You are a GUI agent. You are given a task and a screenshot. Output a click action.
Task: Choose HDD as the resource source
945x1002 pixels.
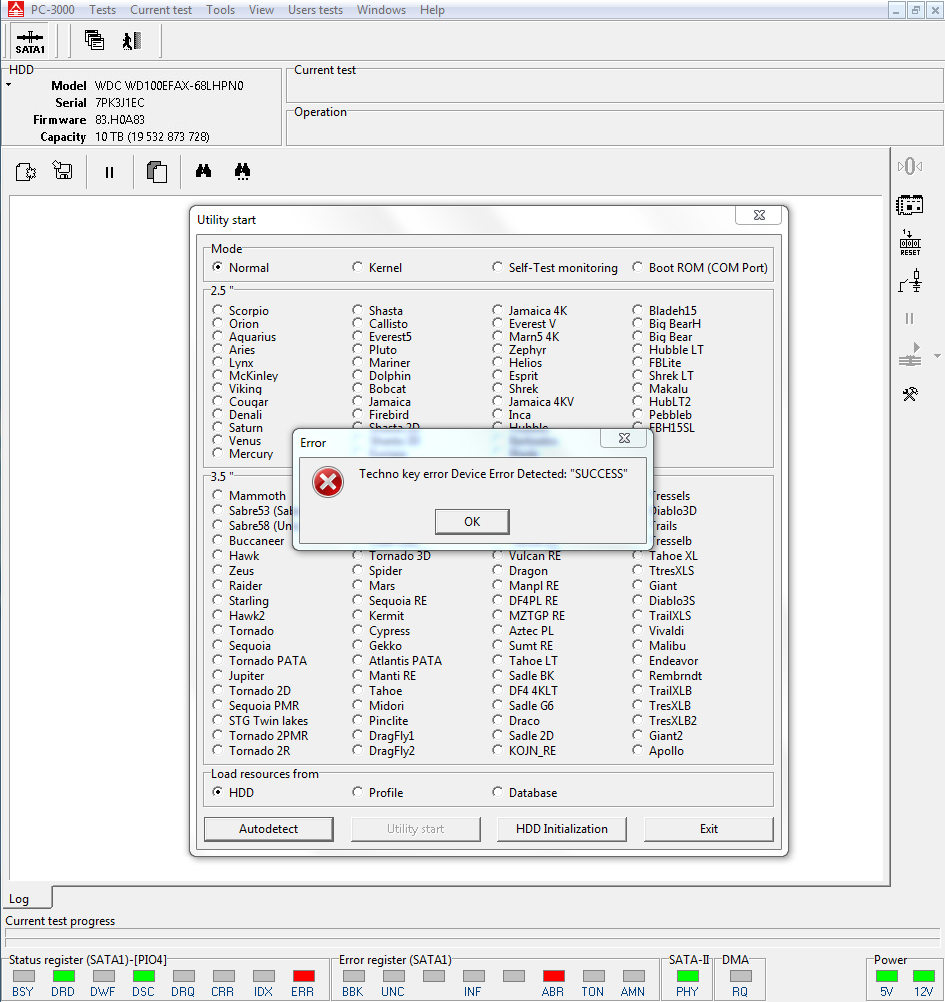click(218, 792)
